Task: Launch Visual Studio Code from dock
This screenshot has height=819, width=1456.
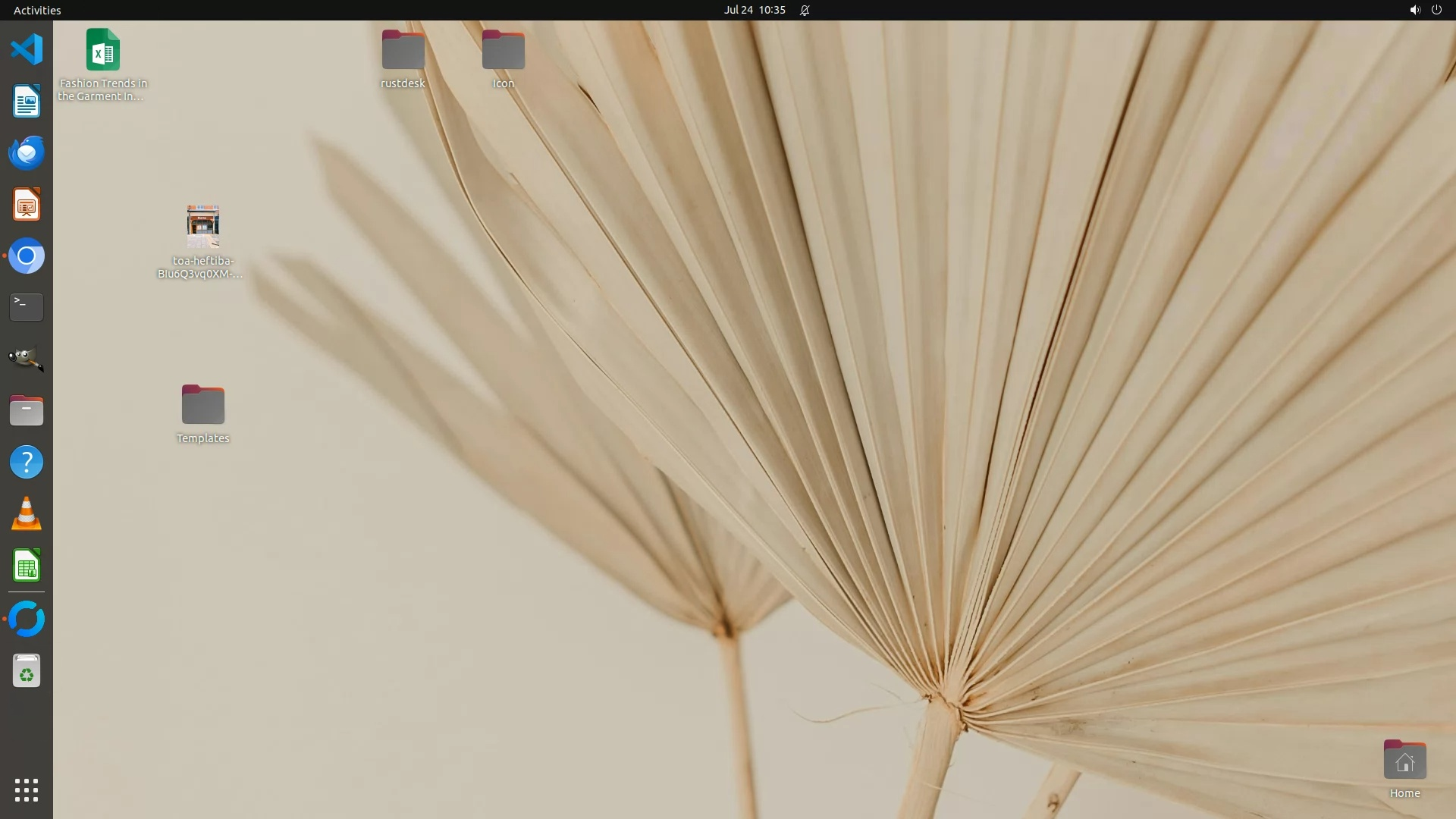Action: tap(27, 50)
